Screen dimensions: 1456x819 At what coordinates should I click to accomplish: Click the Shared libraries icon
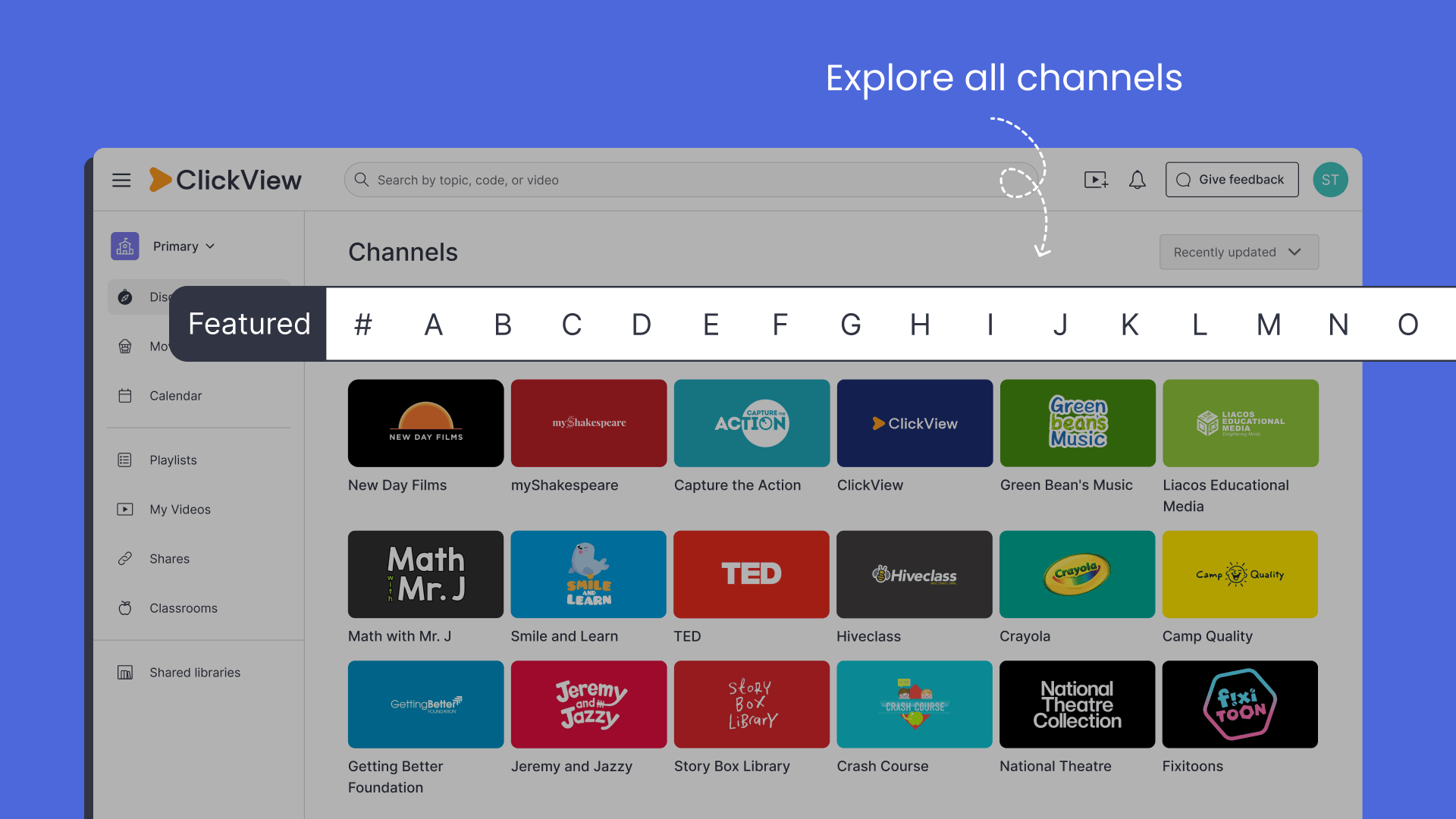[125, 673]
